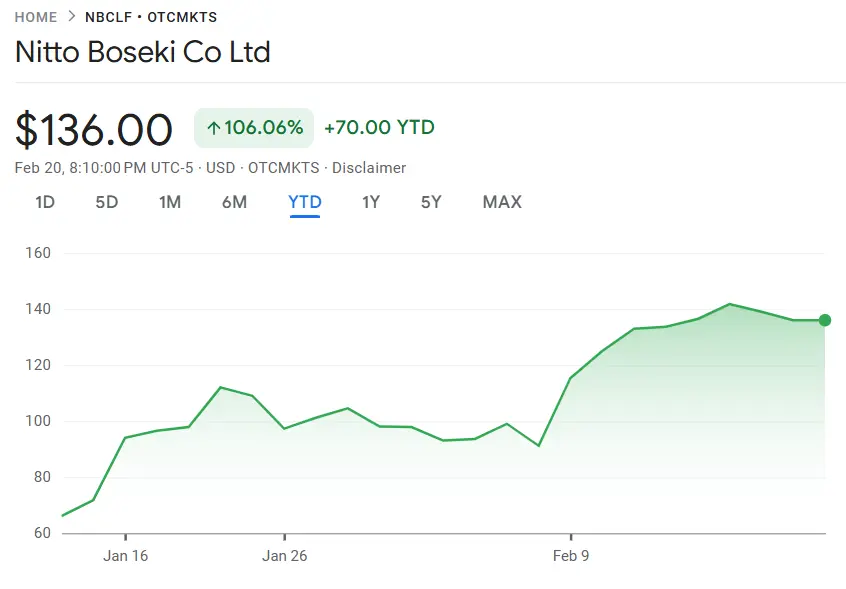Switch to the 6M range tab
The height and width of the screenshot is (589, 846).
pos(234,202)
